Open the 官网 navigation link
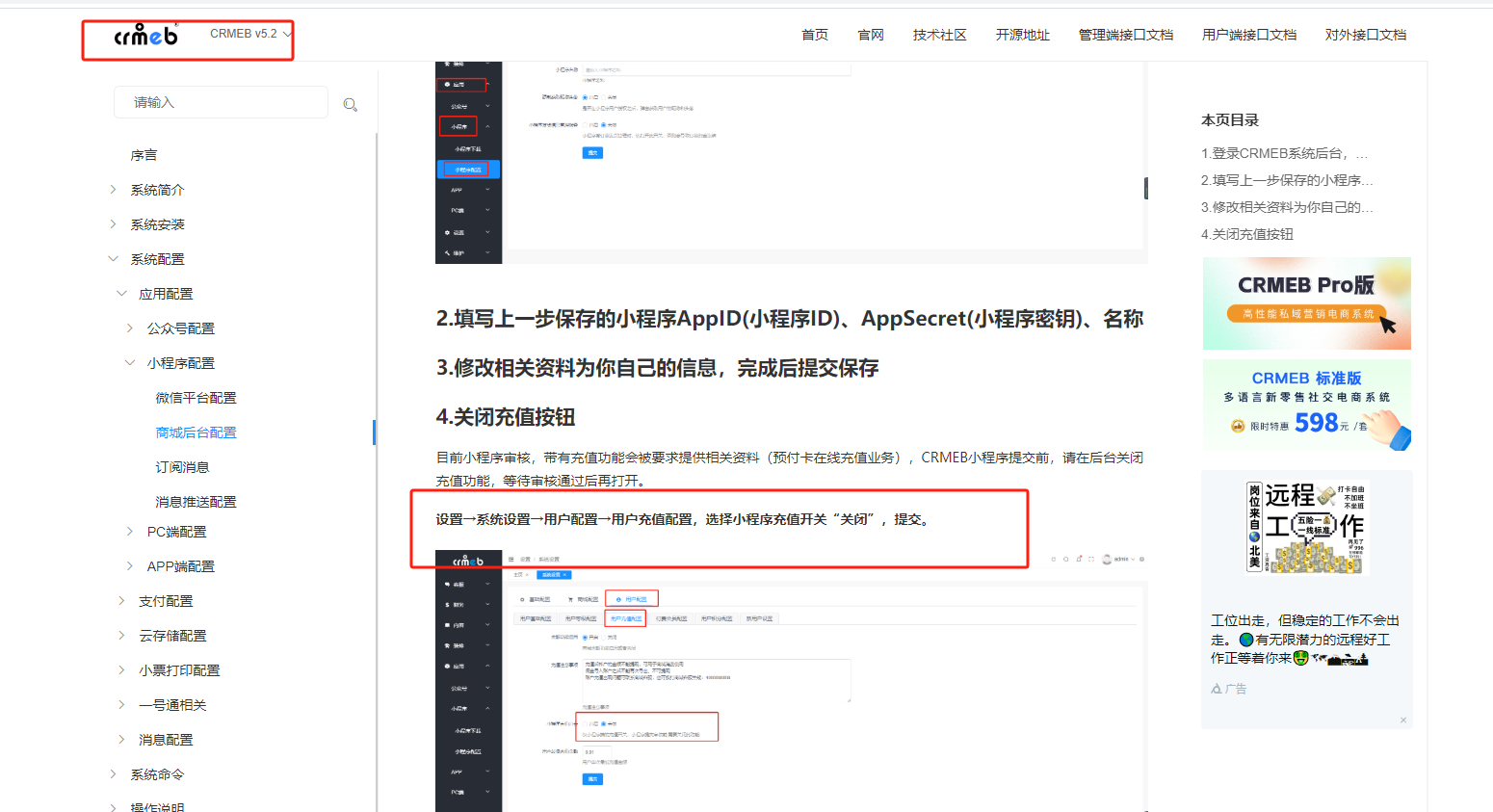 tap(871, 35)
